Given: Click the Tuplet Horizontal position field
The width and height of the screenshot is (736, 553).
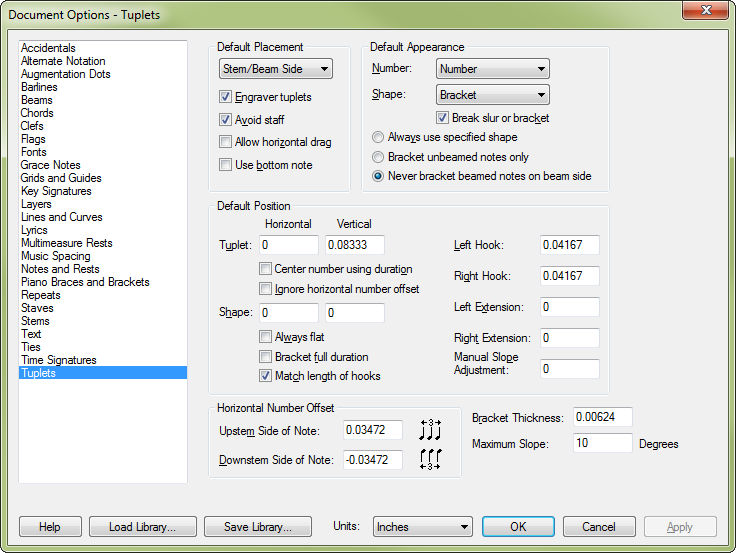Looking at the screenshot, I should [289, 245].
